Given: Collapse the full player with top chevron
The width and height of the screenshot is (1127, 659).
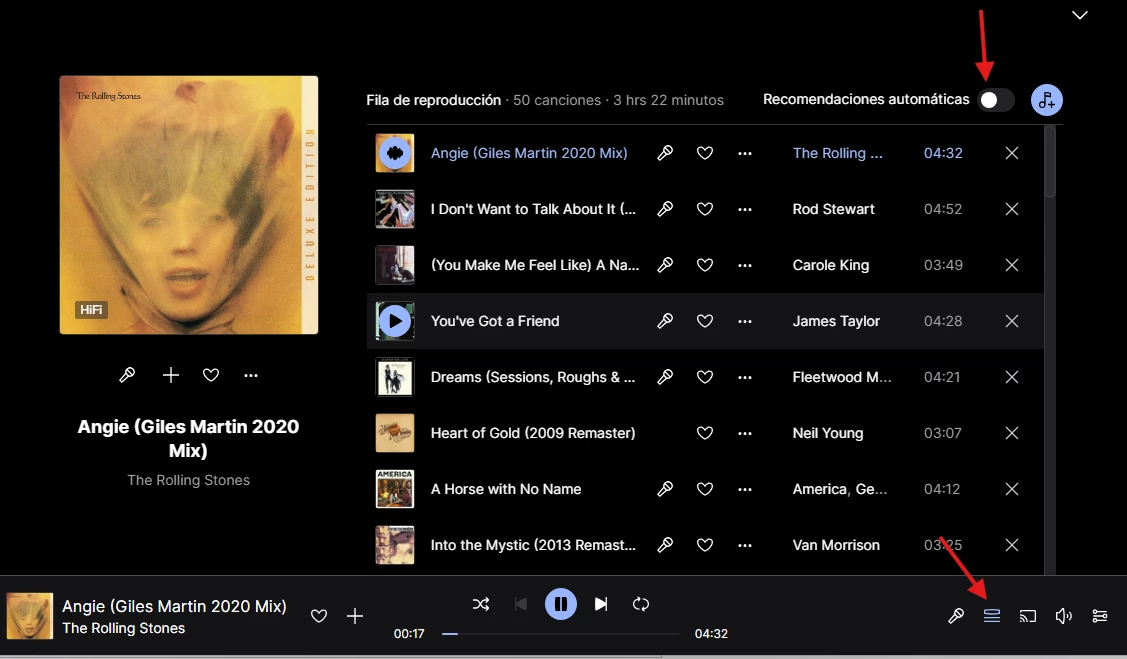Looking at the screenshot, I should coord(1080,15).
